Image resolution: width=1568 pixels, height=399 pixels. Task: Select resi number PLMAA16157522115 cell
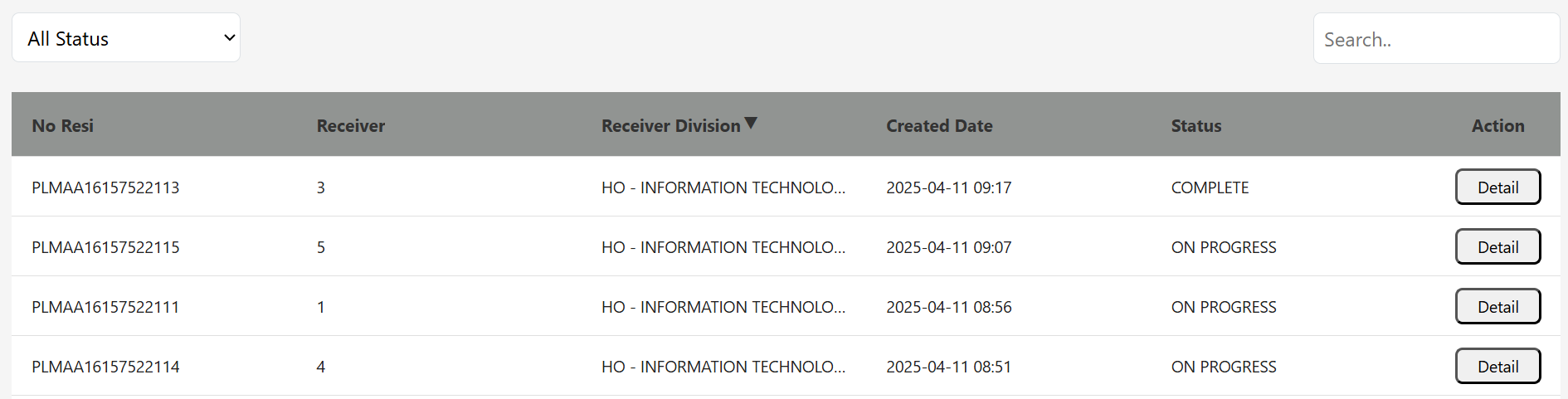[105, 247]
